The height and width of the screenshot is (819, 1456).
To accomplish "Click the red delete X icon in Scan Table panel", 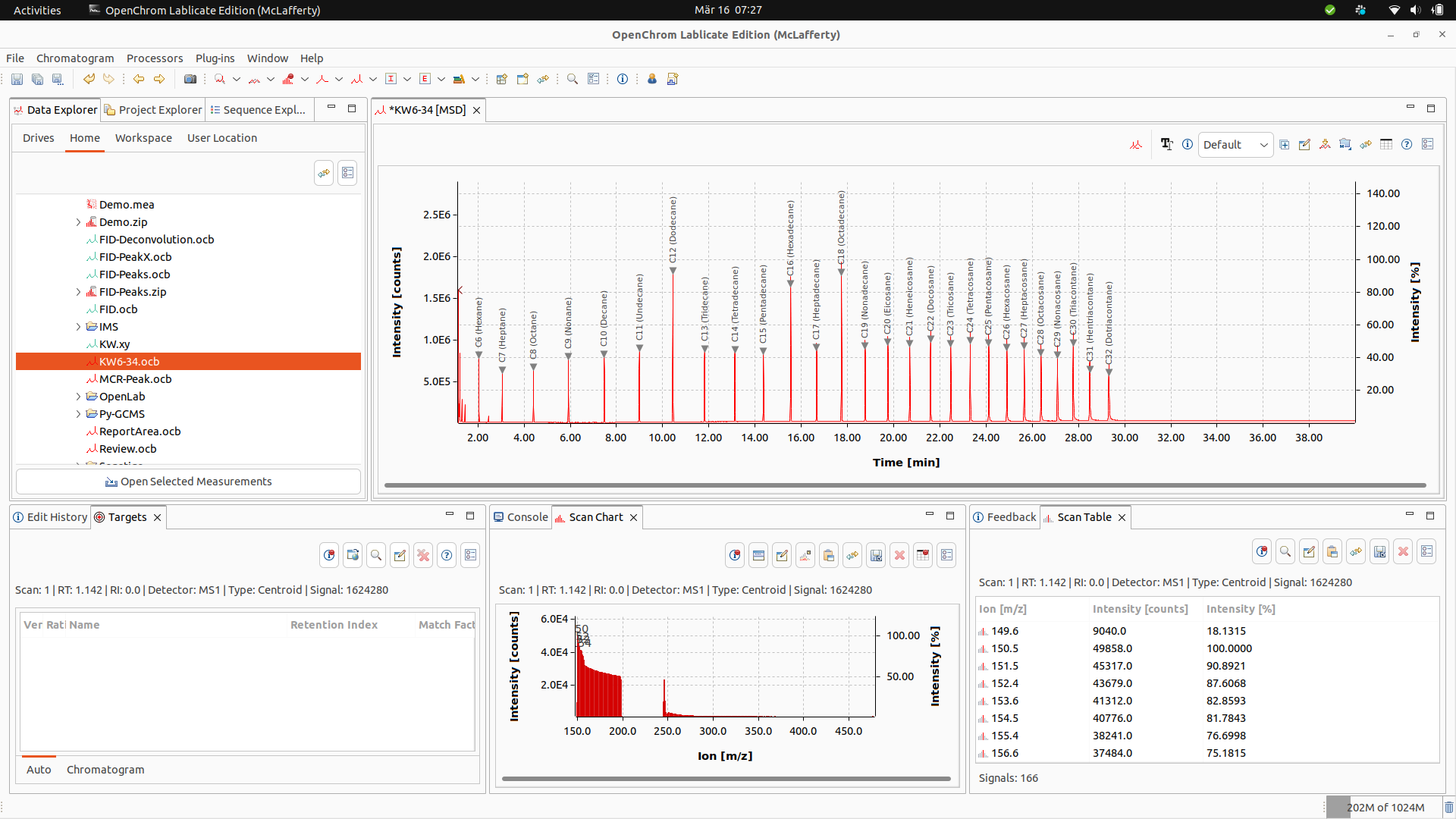I will [1403, 551].
